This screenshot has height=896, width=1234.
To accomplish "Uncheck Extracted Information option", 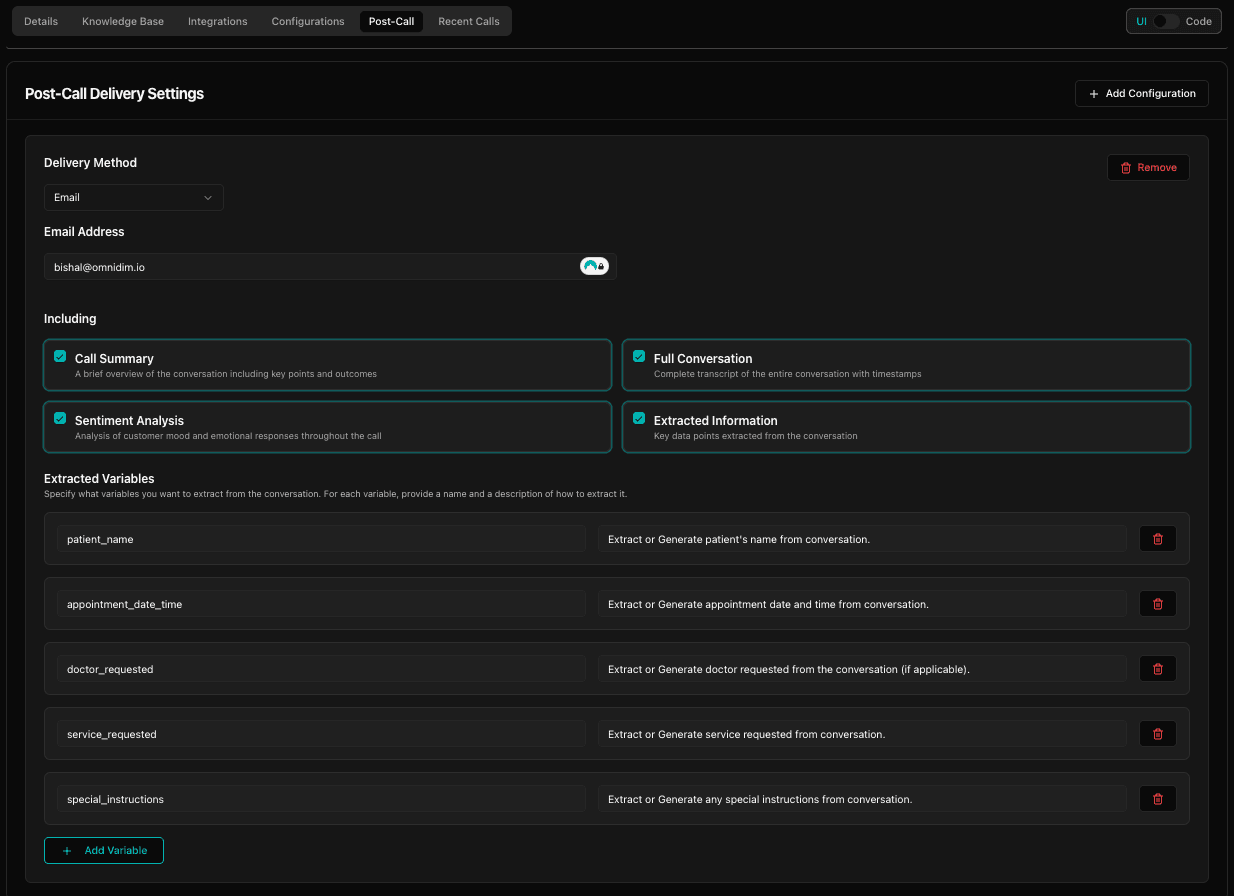I will 639,418.
